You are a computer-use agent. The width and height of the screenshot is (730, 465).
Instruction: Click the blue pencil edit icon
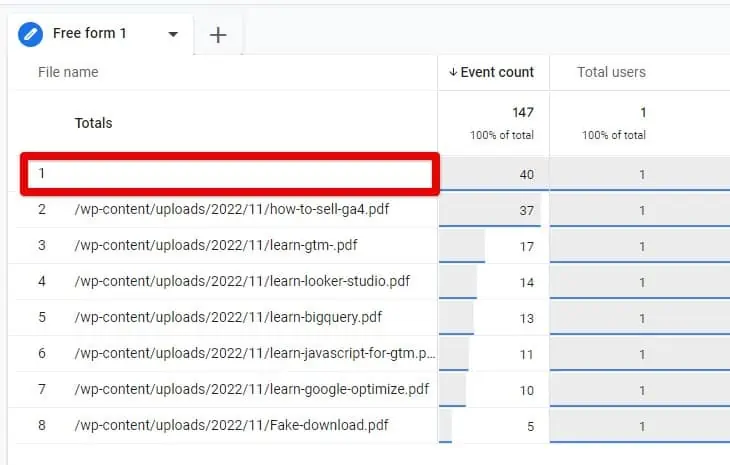coord(30,34)
